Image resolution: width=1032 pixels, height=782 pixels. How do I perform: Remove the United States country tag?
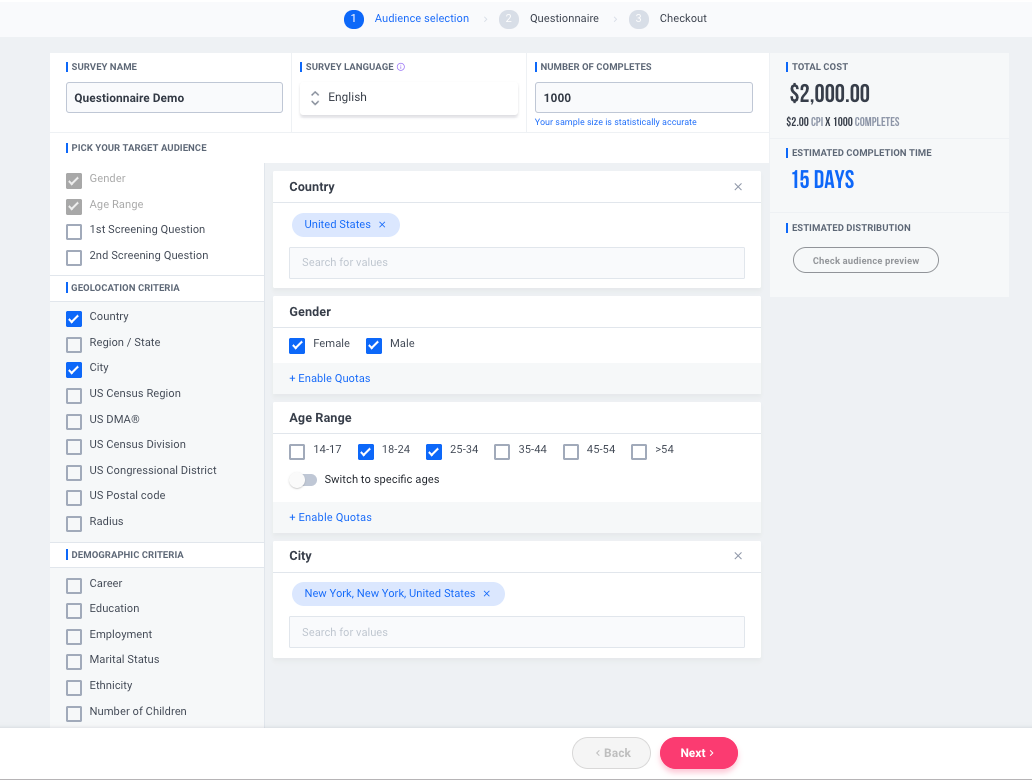point(382,224)
